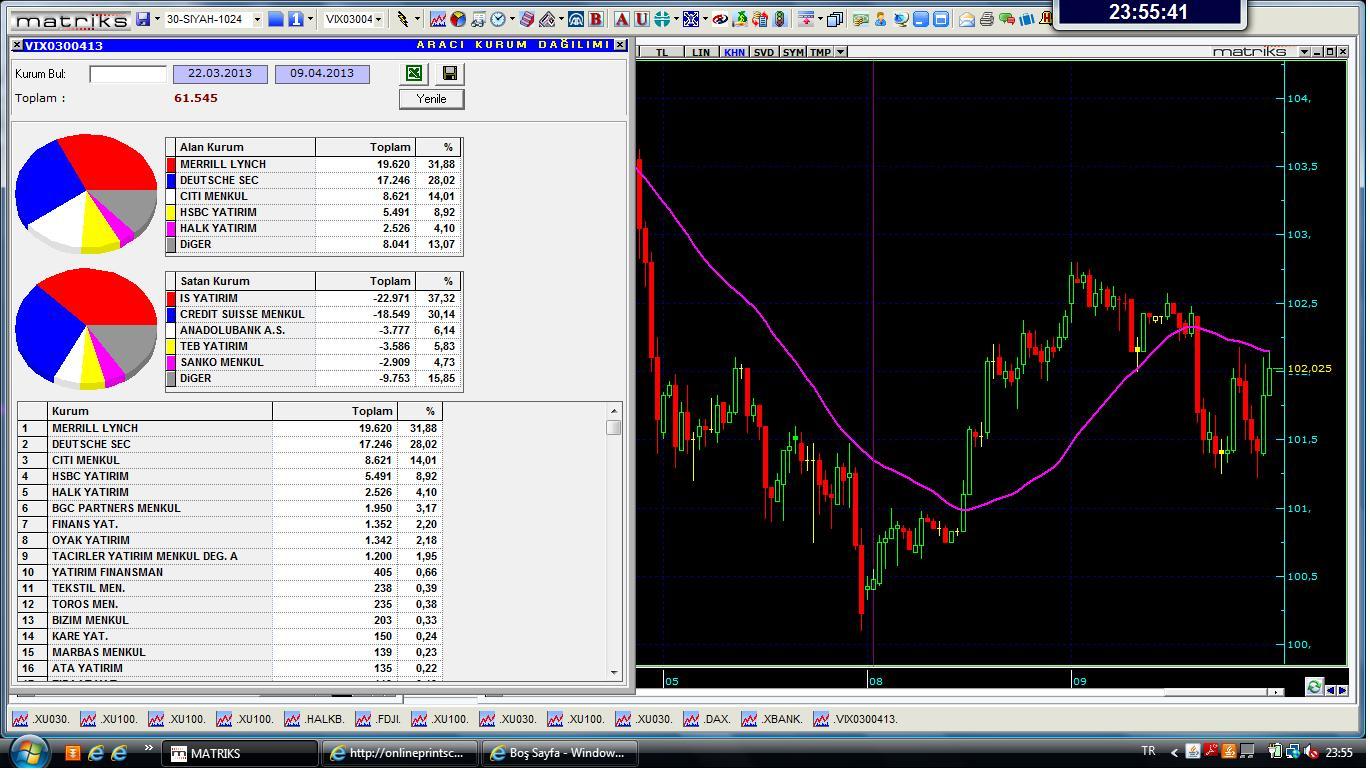Click the blue number 1 page icon
Viewport: 1370px width, 770px height.
coord(296,19)
